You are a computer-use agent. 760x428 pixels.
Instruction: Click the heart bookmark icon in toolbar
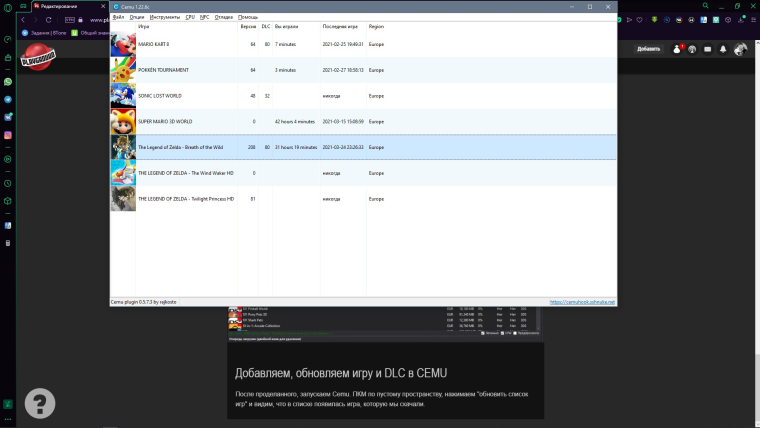tap(639, 20)
